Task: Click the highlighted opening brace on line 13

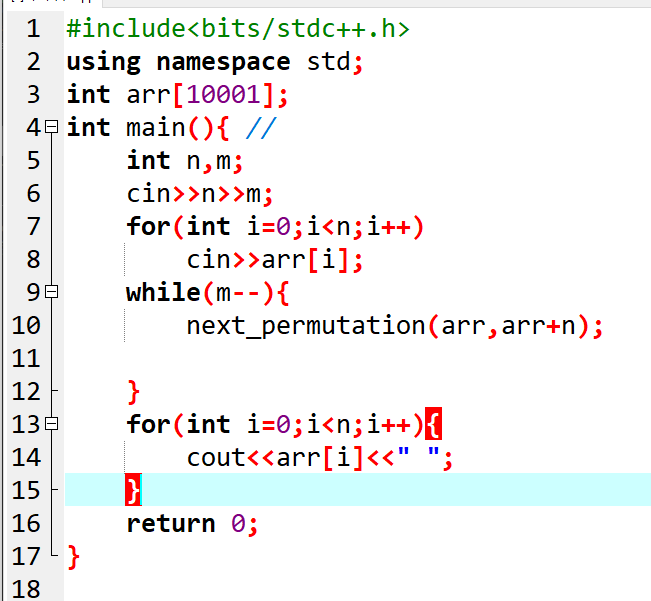Action: [433, 425]
